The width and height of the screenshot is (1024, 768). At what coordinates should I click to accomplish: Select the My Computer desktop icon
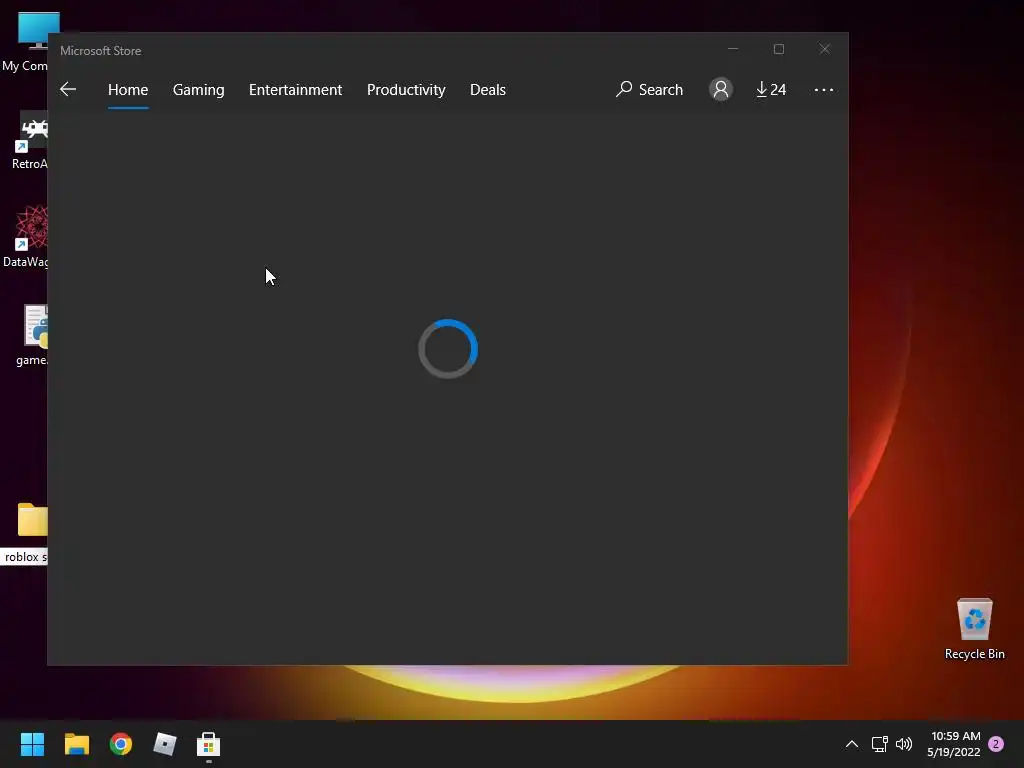[x=25, y=42]
